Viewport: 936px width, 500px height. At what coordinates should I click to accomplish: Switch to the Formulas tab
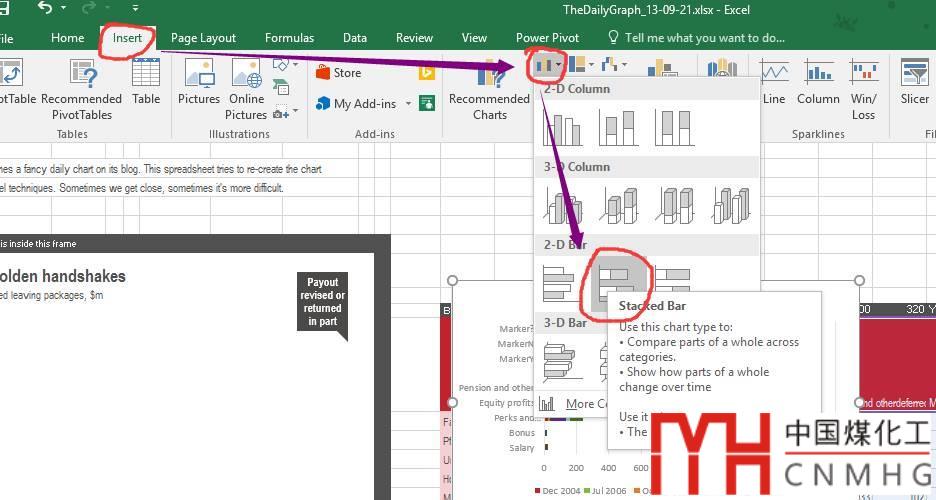click(x=289, y=38)
